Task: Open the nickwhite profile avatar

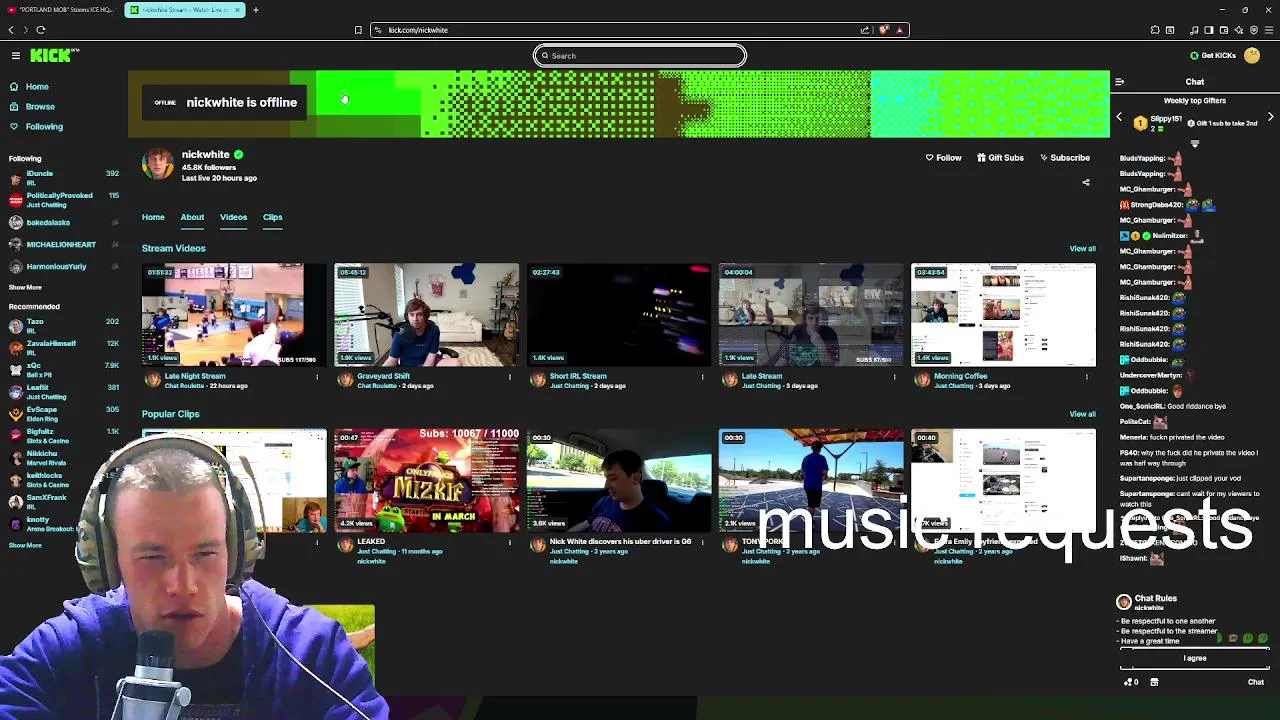Action: click(157, 164)
